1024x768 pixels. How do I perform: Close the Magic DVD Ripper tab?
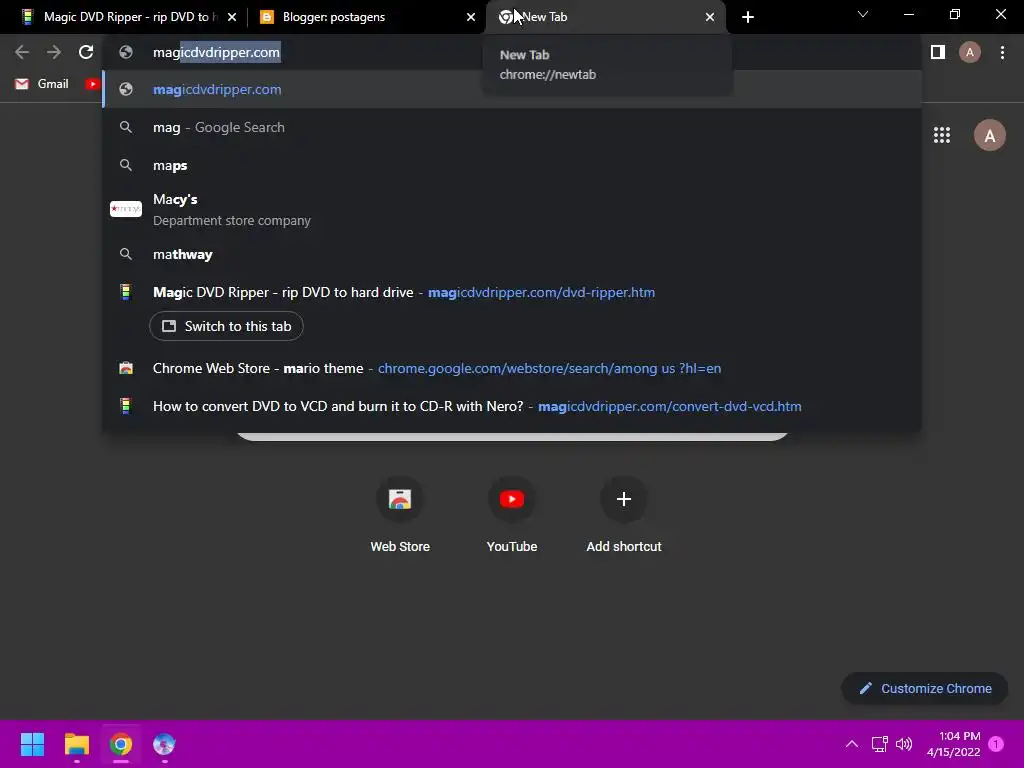pyautogui.click(x=232, y=17)
